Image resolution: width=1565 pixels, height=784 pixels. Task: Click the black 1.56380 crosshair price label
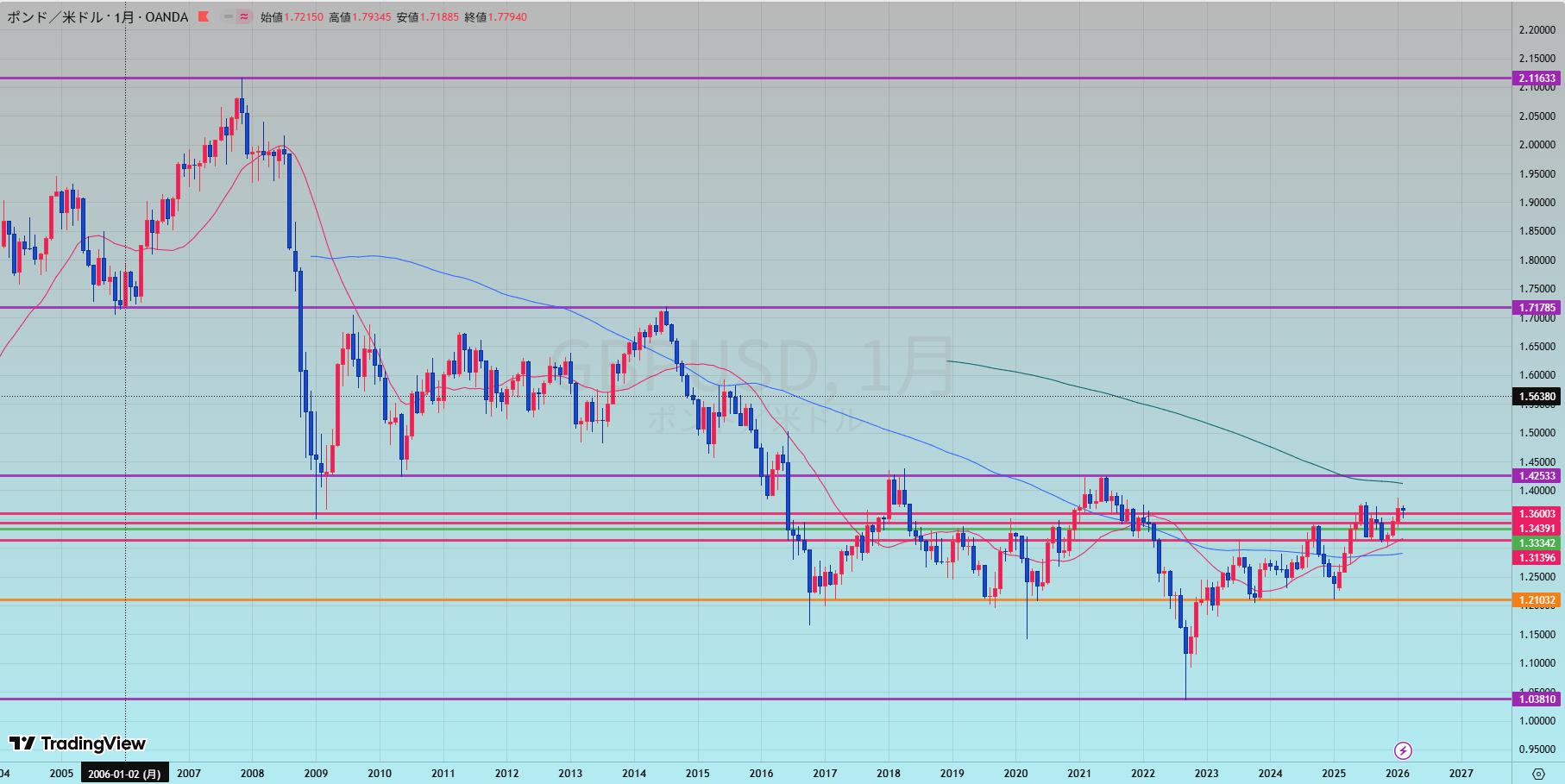[x=1537, y=397]
